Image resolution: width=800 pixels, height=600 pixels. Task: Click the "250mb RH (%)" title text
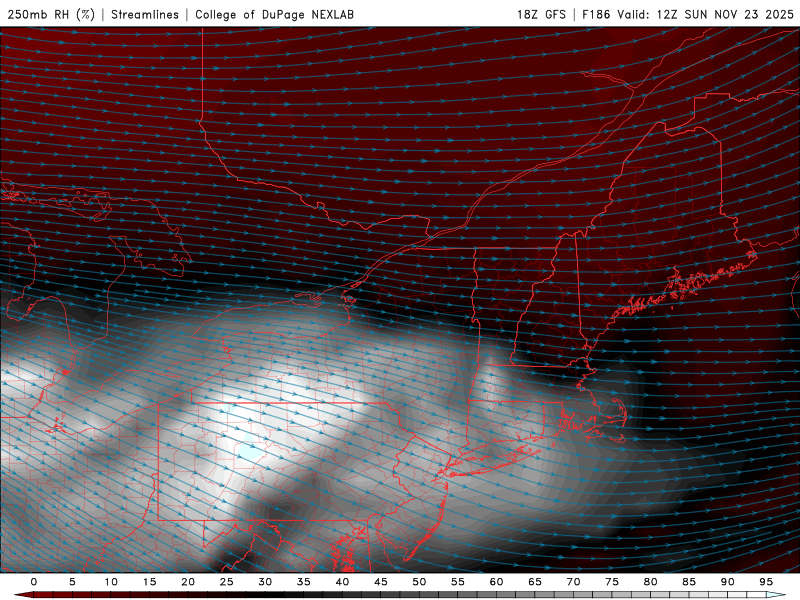tap(52, 14)
